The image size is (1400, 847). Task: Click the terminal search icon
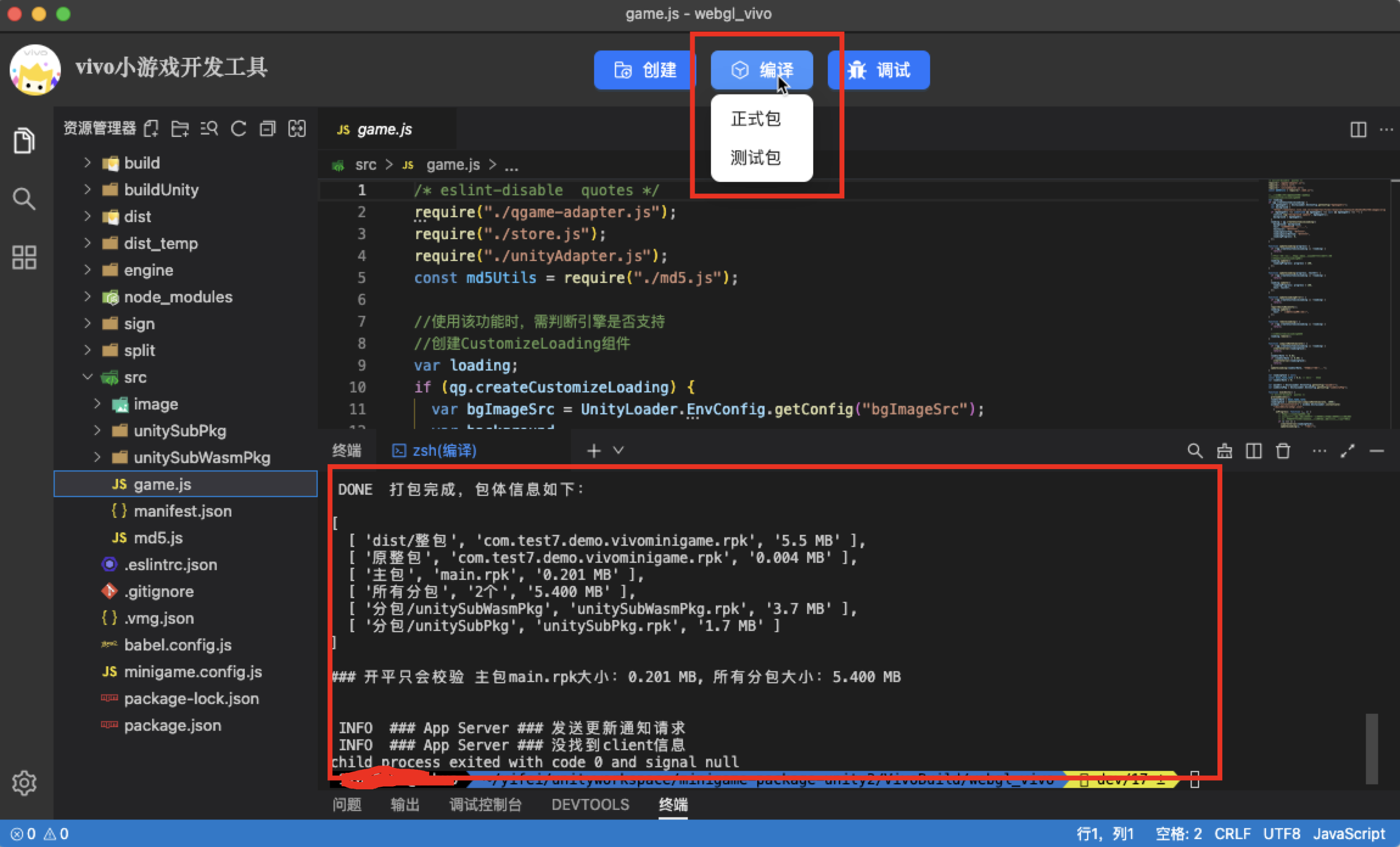(1195, 451)
